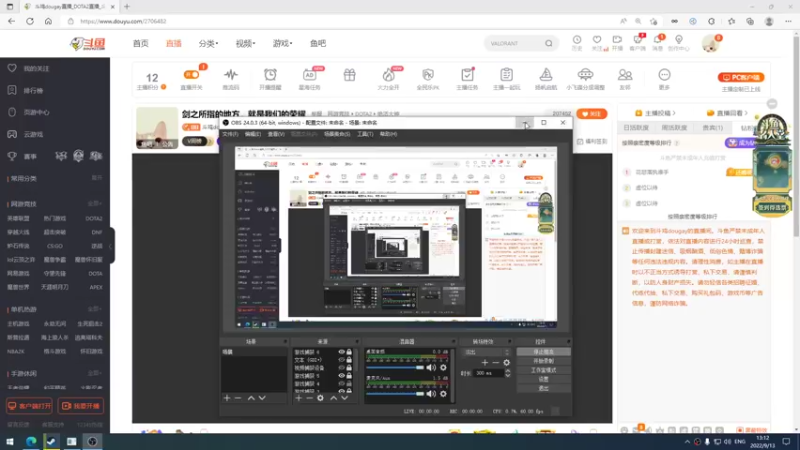Adjust the desktop audio volume slider

(395, 367)
